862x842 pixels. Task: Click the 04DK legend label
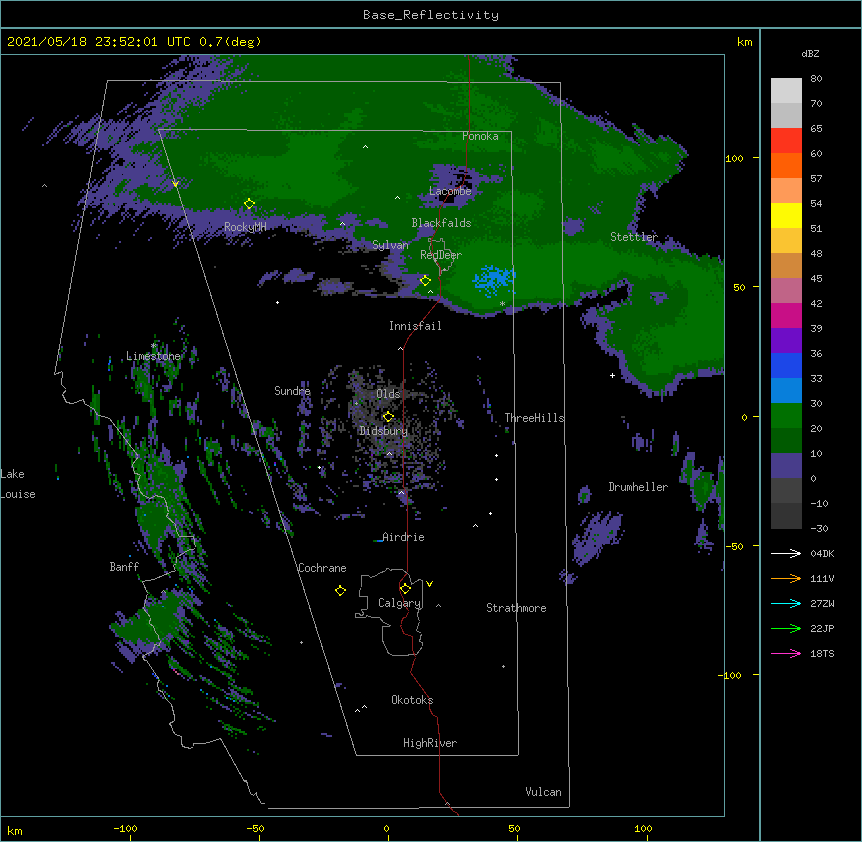coord(822,553)
